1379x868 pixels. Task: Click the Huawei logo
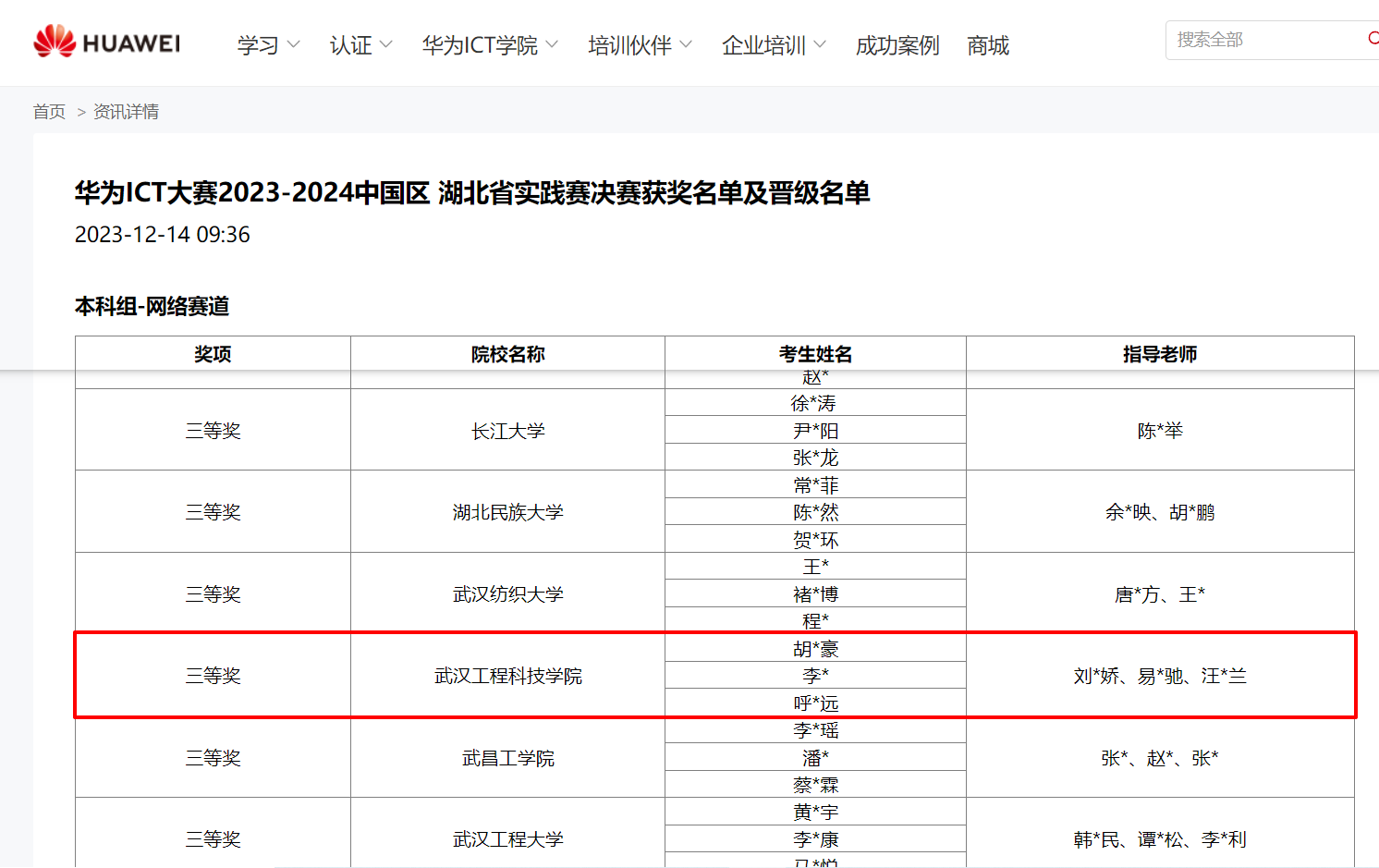coord(107,43)
